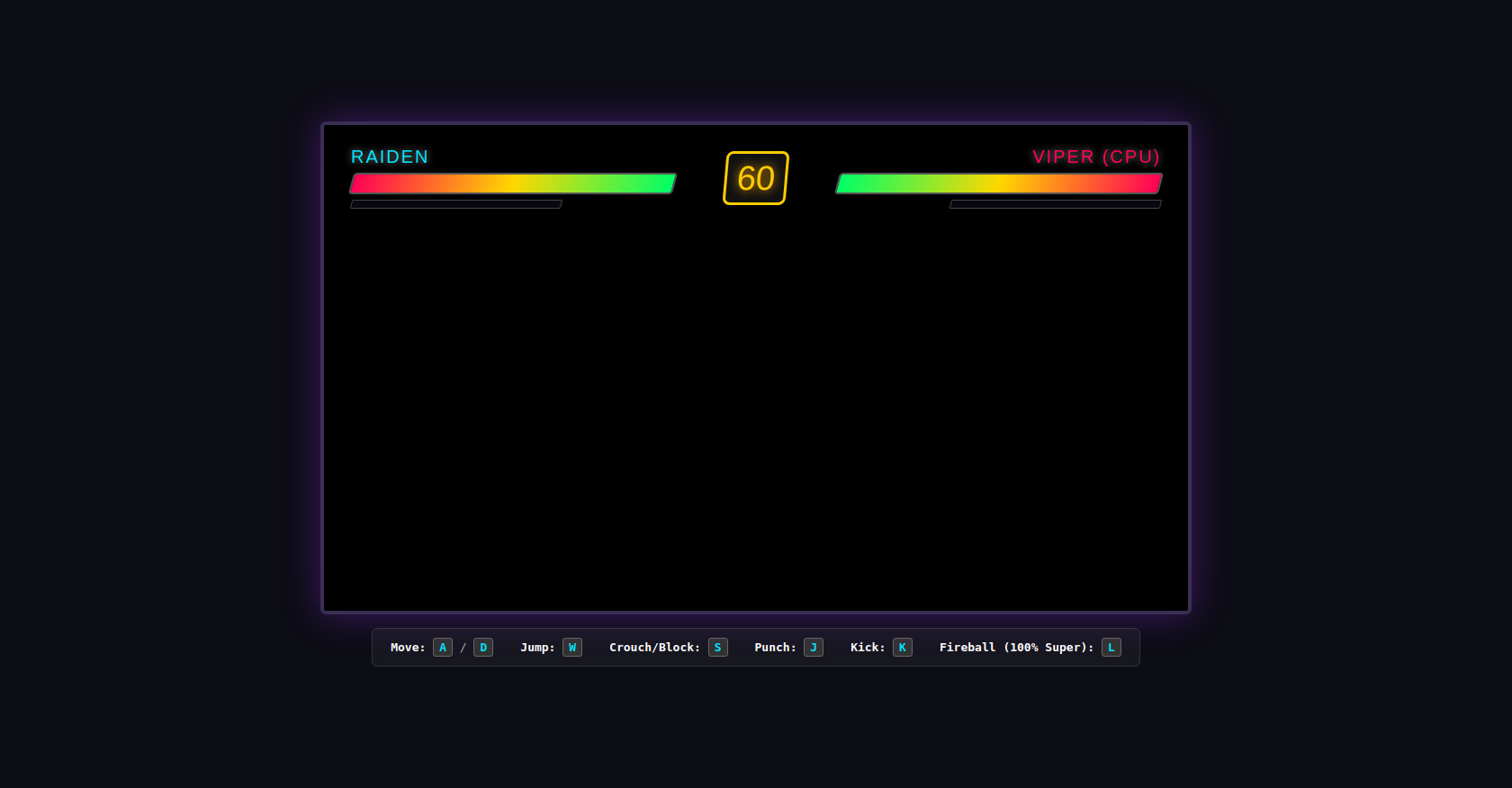Click Viper's empty super meter
The image size is (1512, 788).
pyautogui.click(x=1056, y=204)
